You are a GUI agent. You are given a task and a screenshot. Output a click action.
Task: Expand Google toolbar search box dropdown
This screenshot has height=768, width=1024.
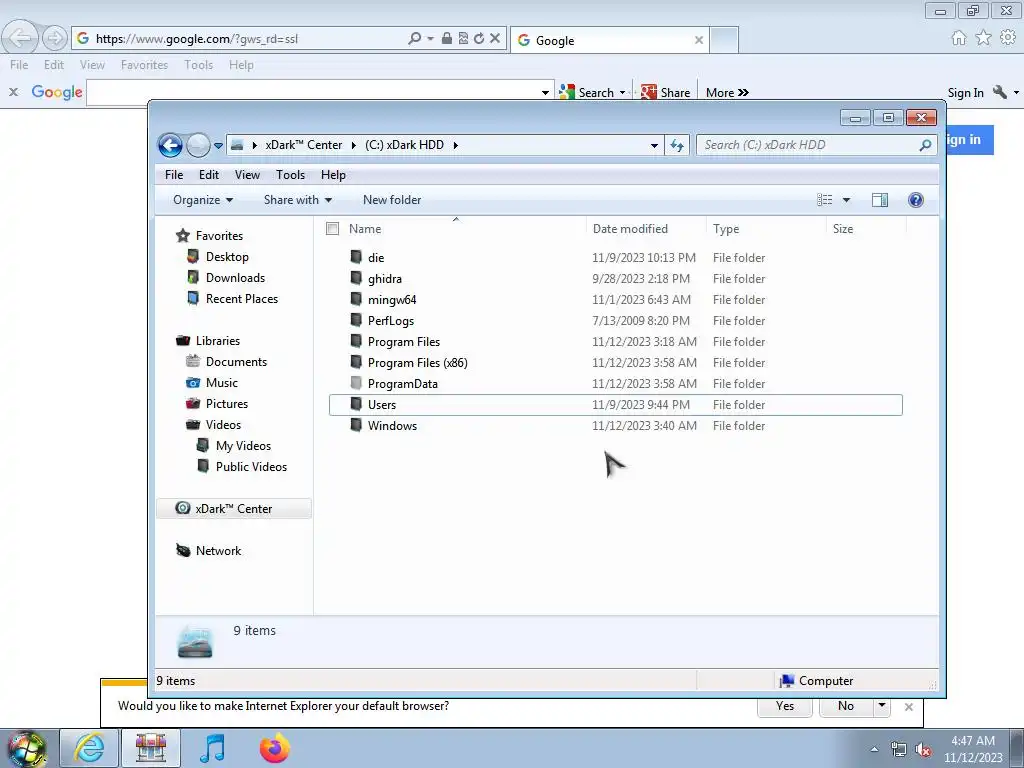pos(545,93)
